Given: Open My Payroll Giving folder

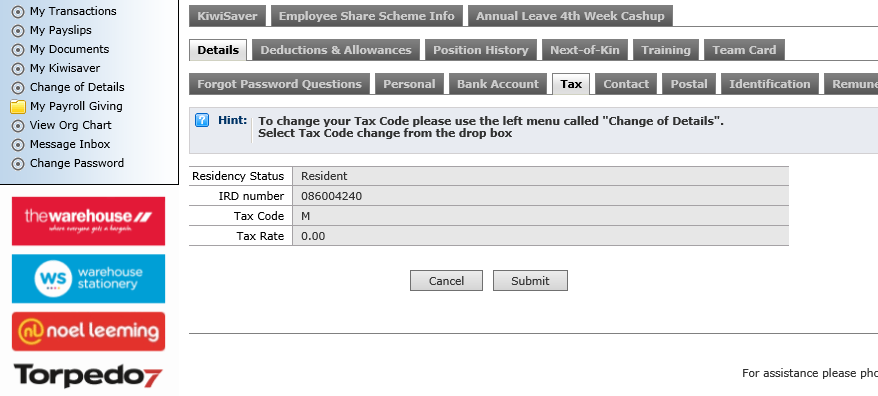Looking at the screenshot, I should 76,106.
